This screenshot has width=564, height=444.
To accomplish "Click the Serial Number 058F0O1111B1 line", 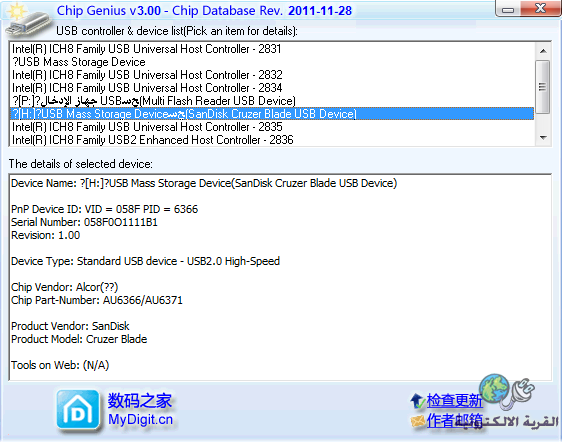I will [84, 222].
